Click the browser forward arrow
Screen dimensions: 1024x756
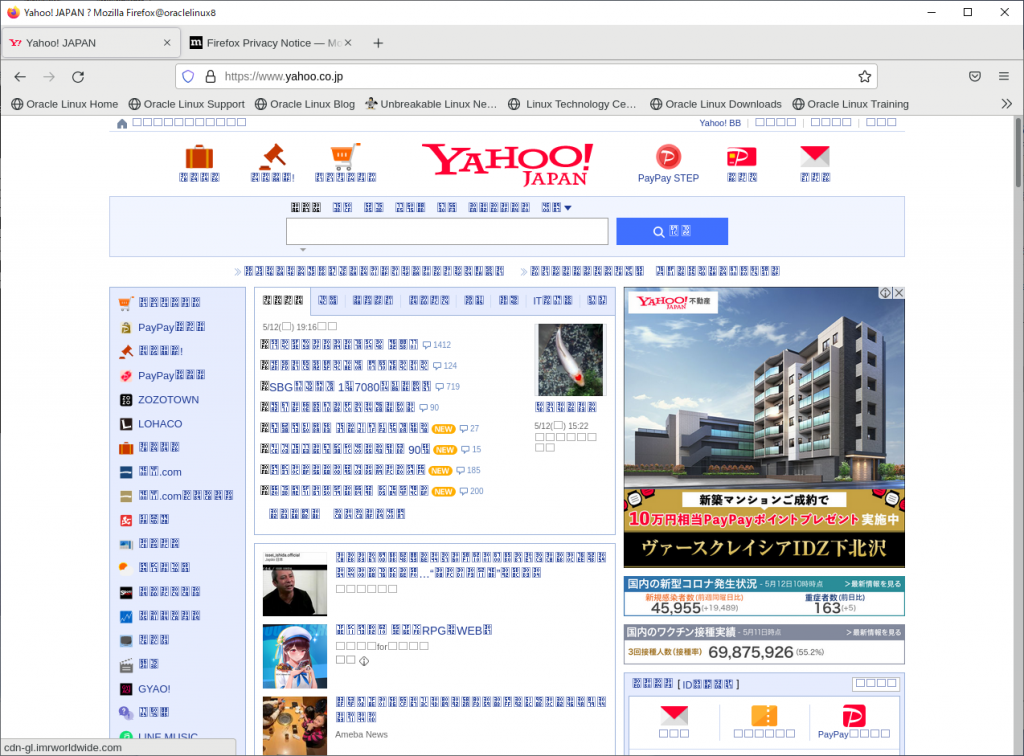click(49, 76)
